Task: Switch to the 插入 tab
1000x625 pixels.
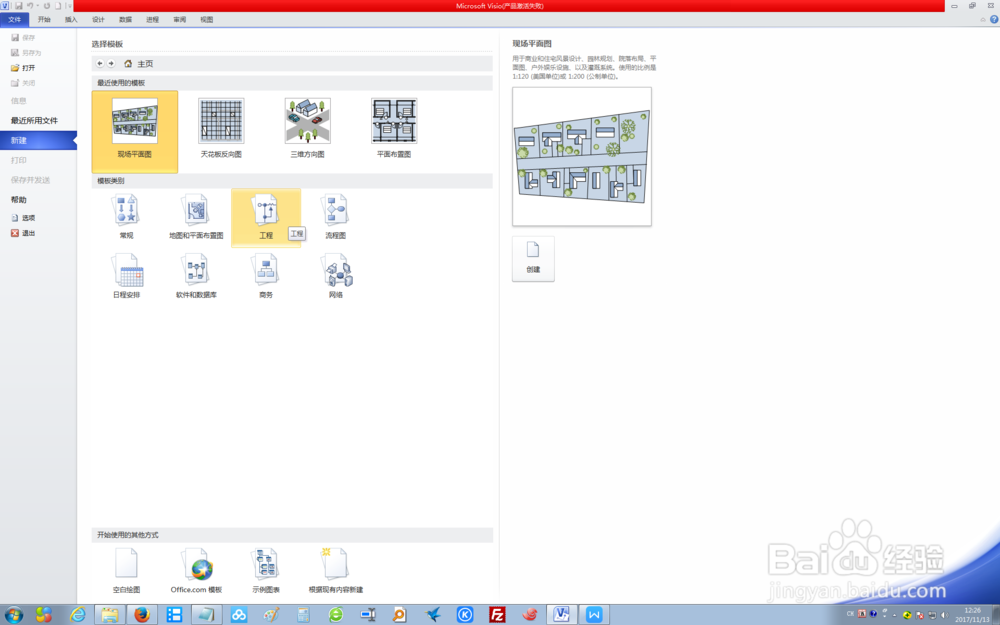Action: tap(71, 20)
